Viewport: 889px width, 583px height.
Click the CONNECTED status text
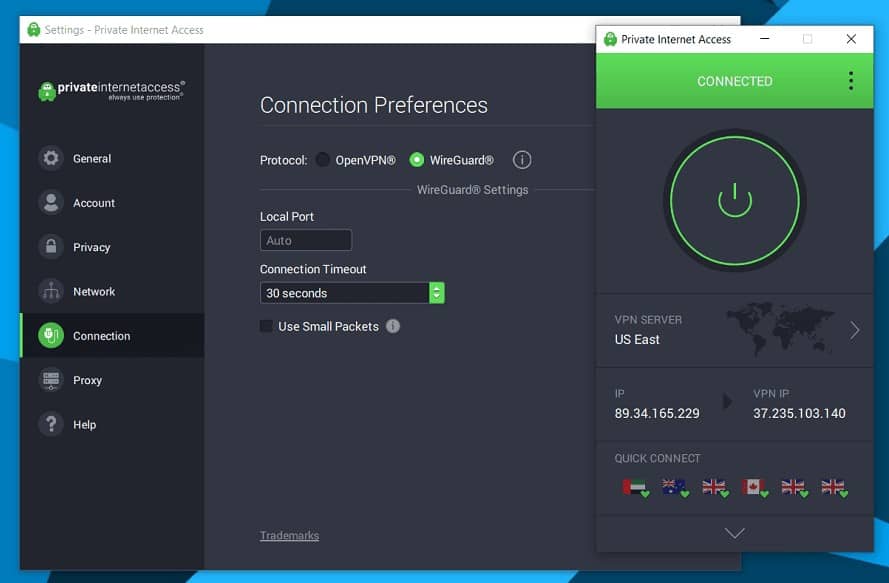(735, 81)
